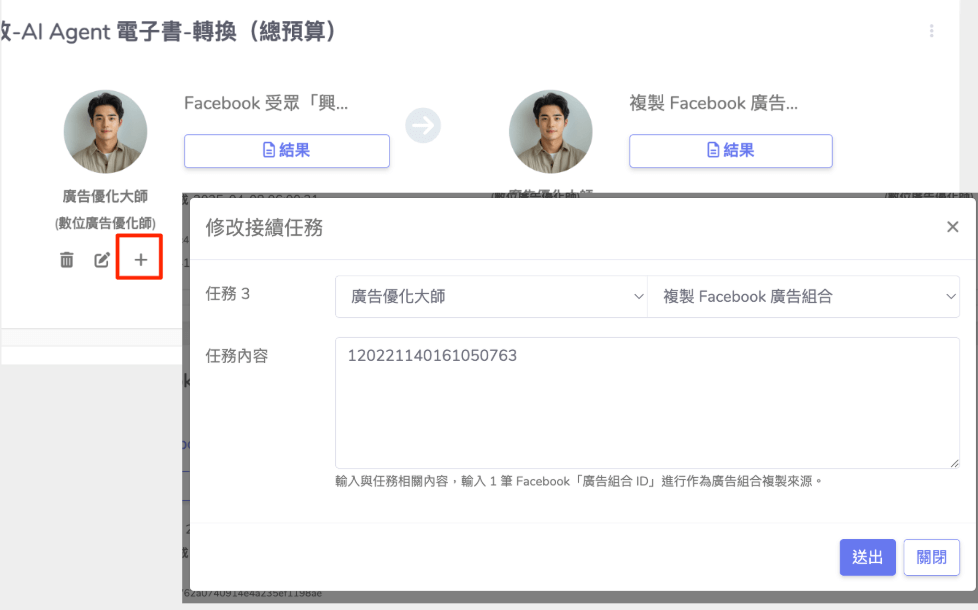
Task: Click the pencil edit icon
Action: pyautogui.click(x=102, y=260)
